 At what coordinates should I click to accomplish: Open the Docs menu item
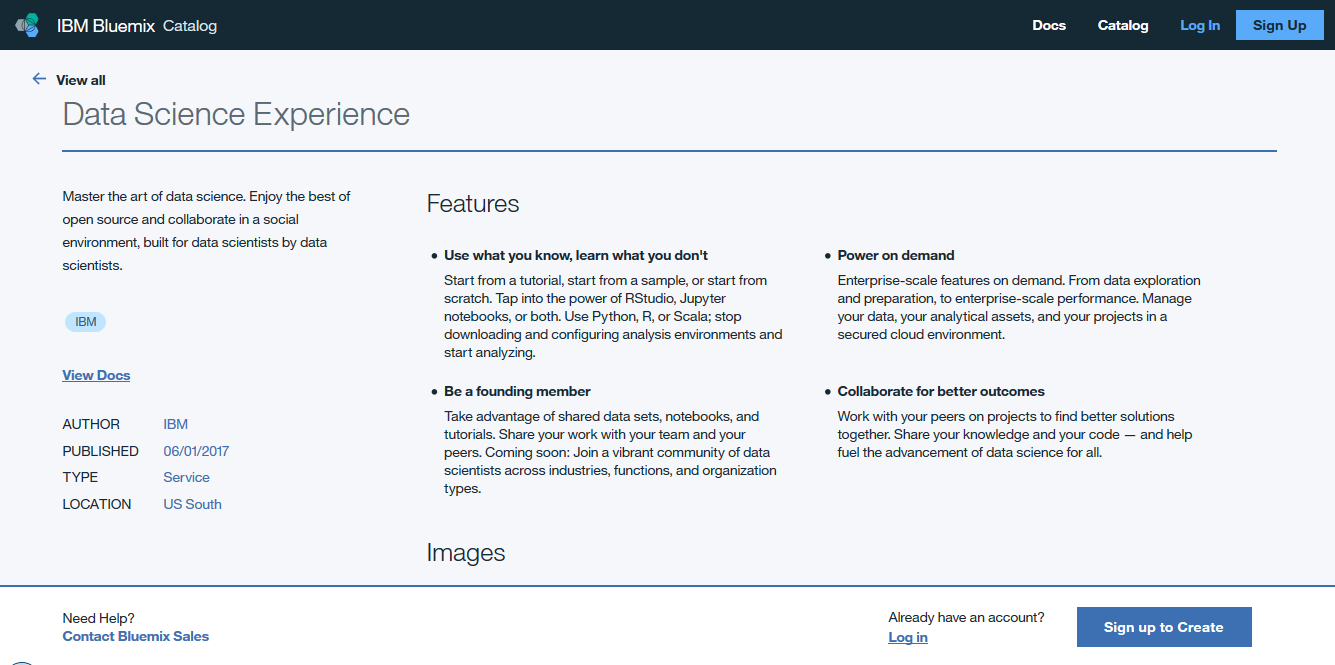[1049, 25]
